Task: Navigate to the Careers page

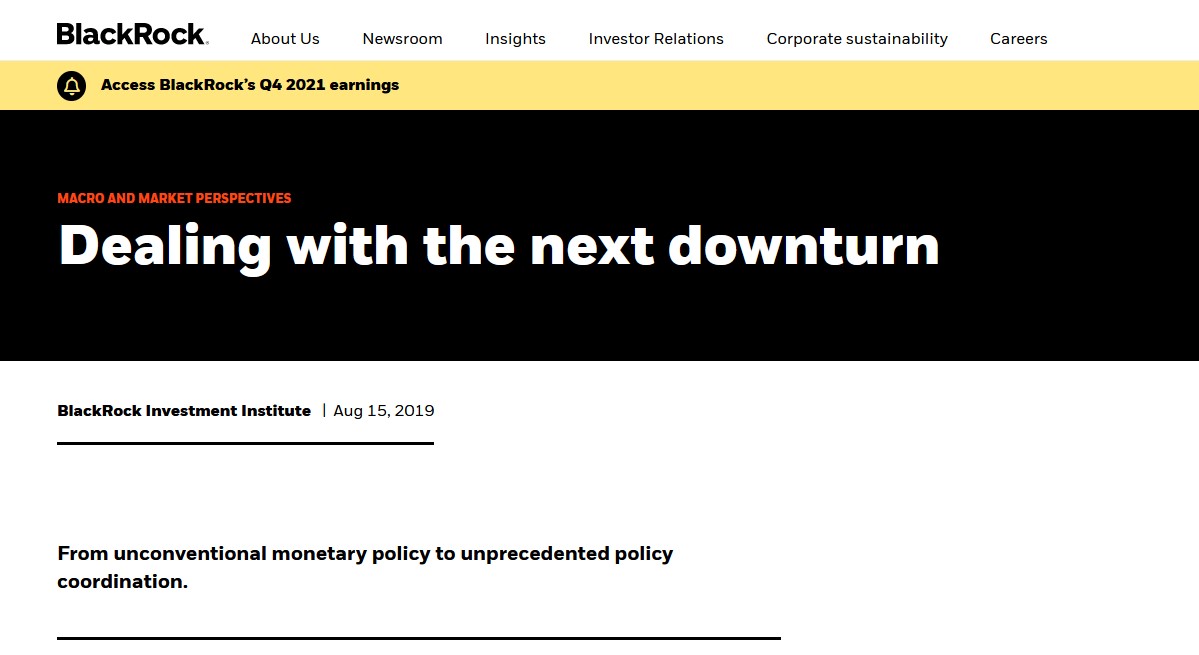Action: pyautogui.click(x=1018, y=39)
